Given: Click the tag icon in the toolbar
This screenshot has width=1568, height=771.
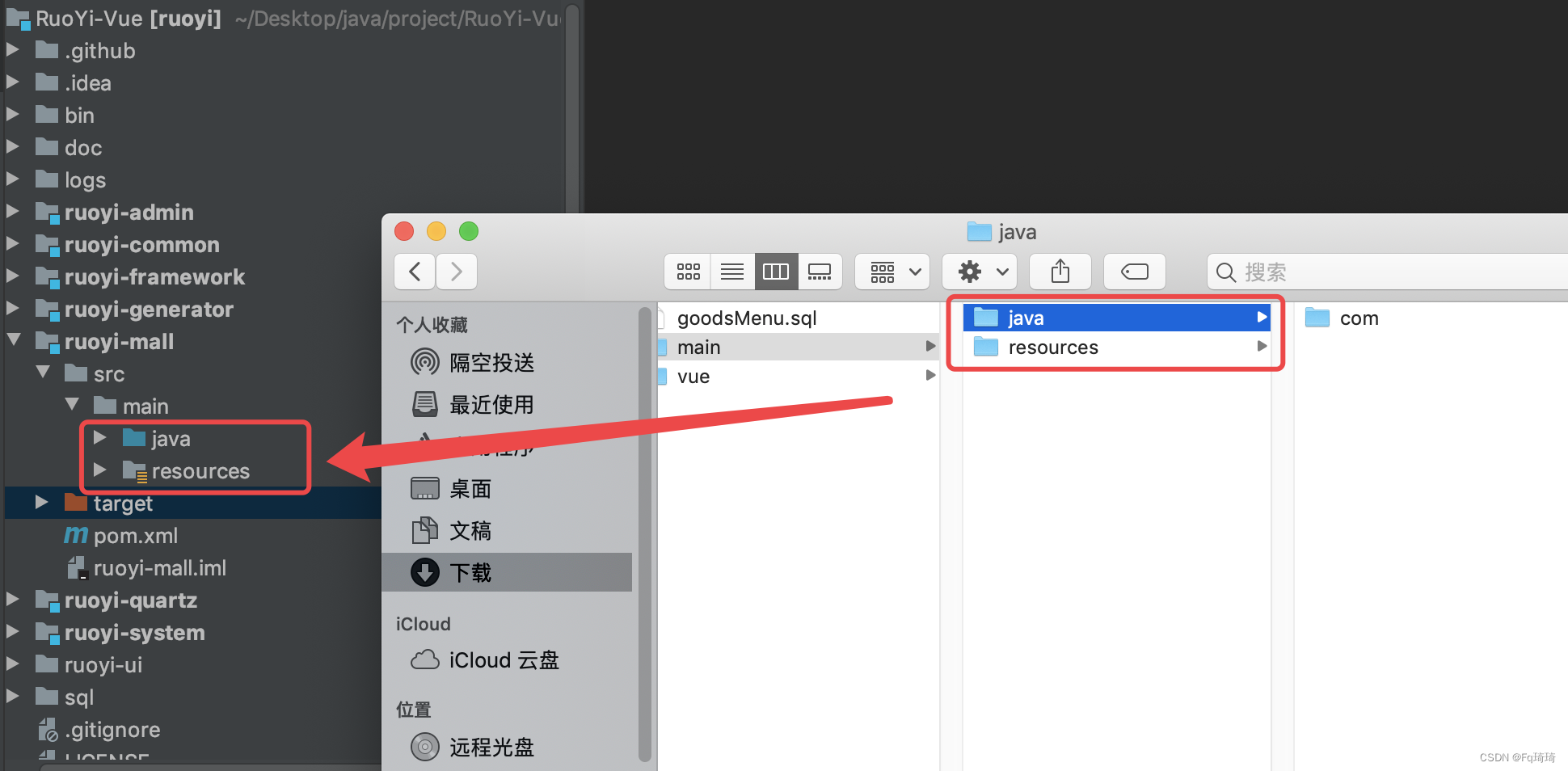Looking at the screenshot, I should click(1134, 272).
